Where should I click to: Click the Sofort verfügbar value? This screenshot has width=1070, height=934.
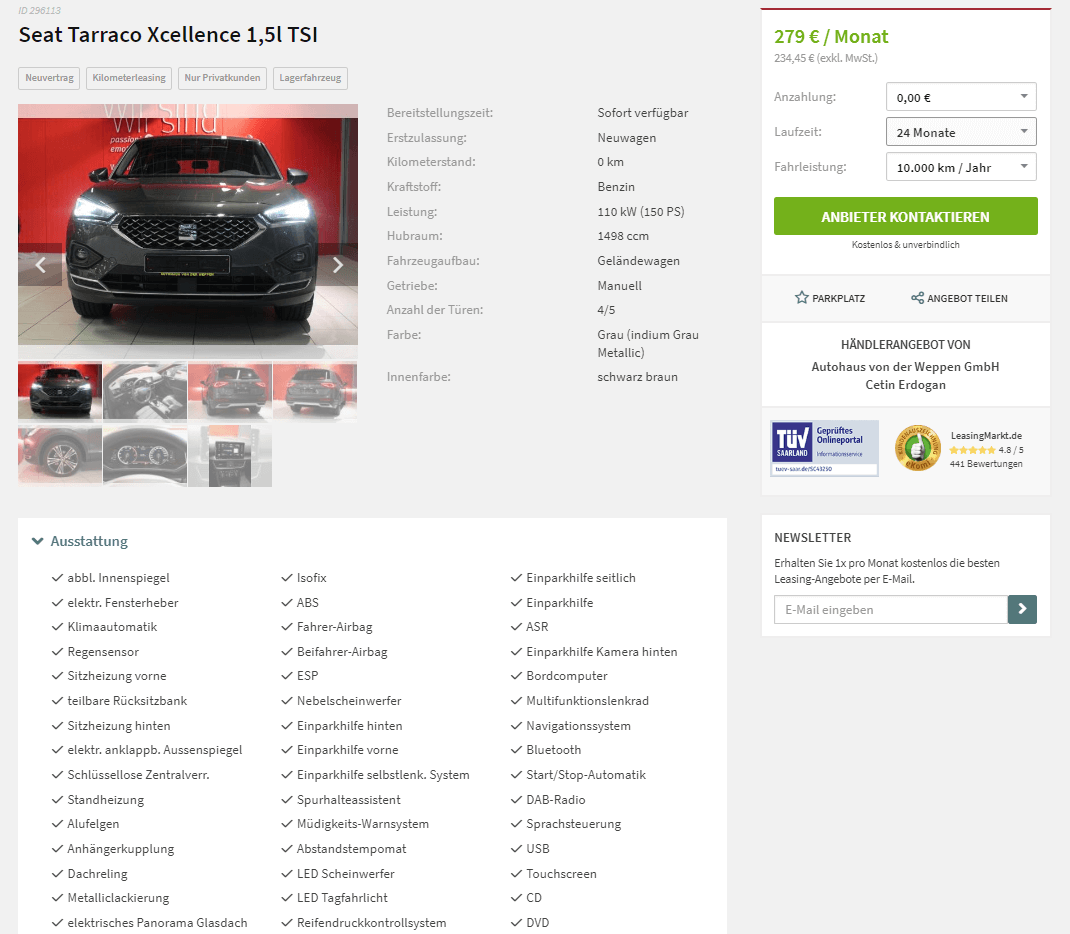coord(643,113)
